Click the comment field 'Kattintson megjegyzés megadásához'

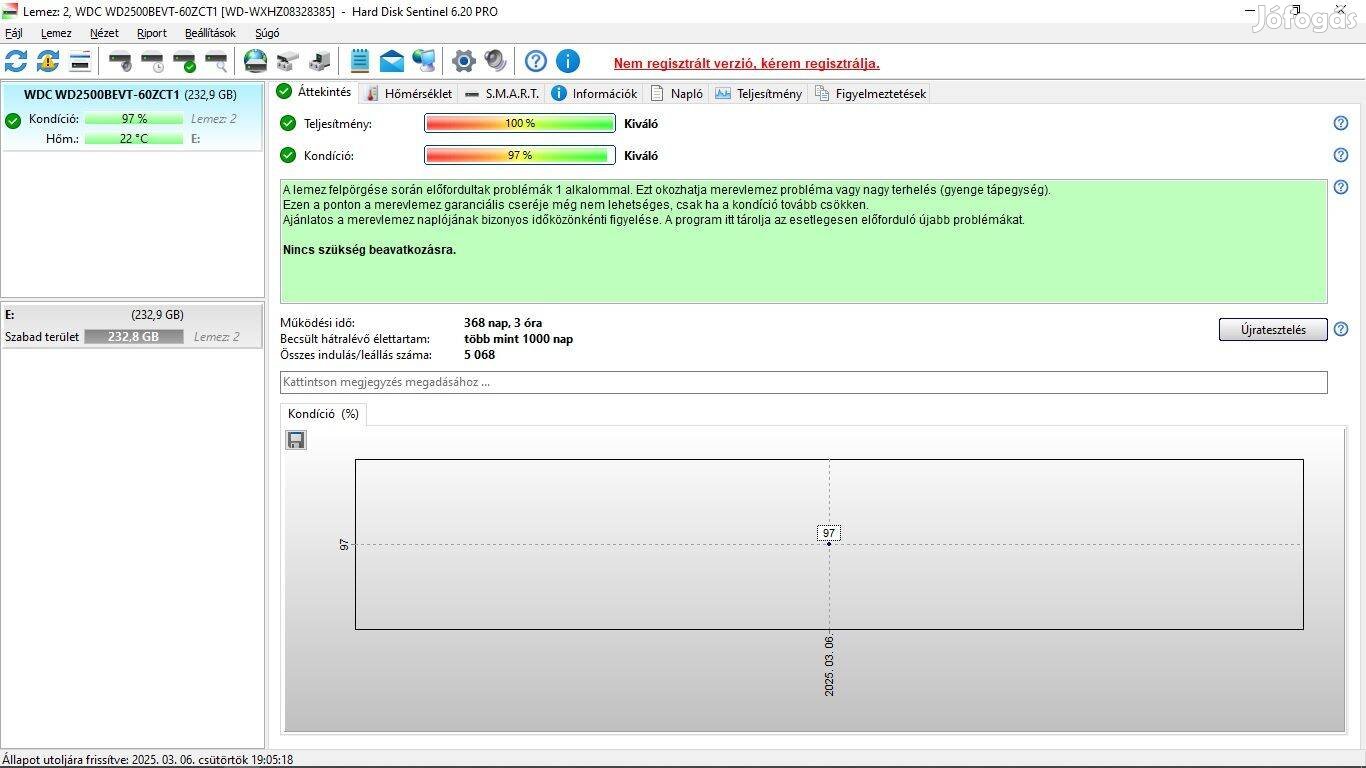click(803, 382)
